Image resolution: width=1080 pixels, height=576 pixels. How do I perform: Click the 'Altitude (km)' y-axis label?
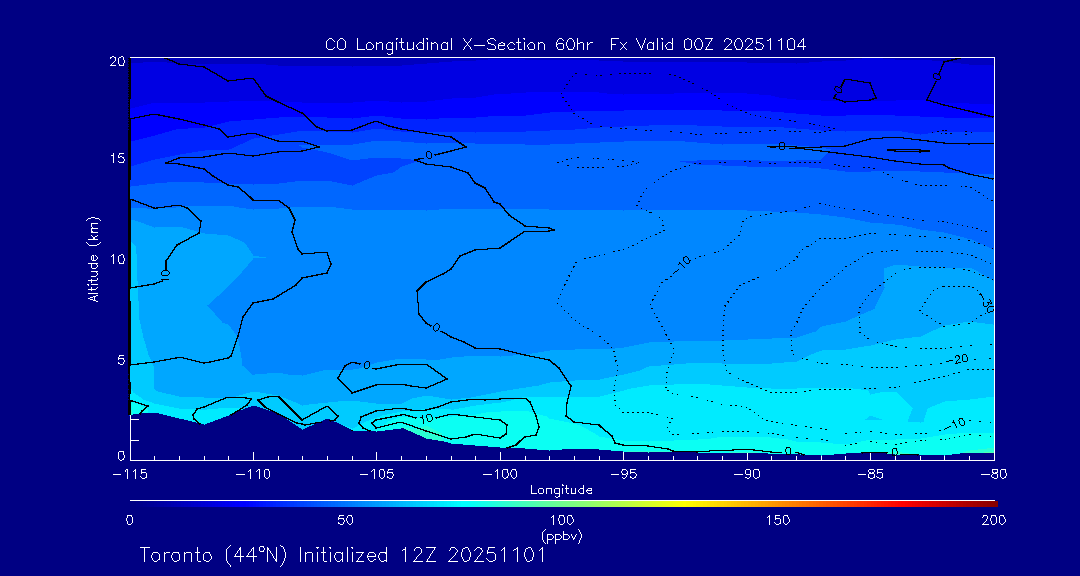tap(93, 259)
